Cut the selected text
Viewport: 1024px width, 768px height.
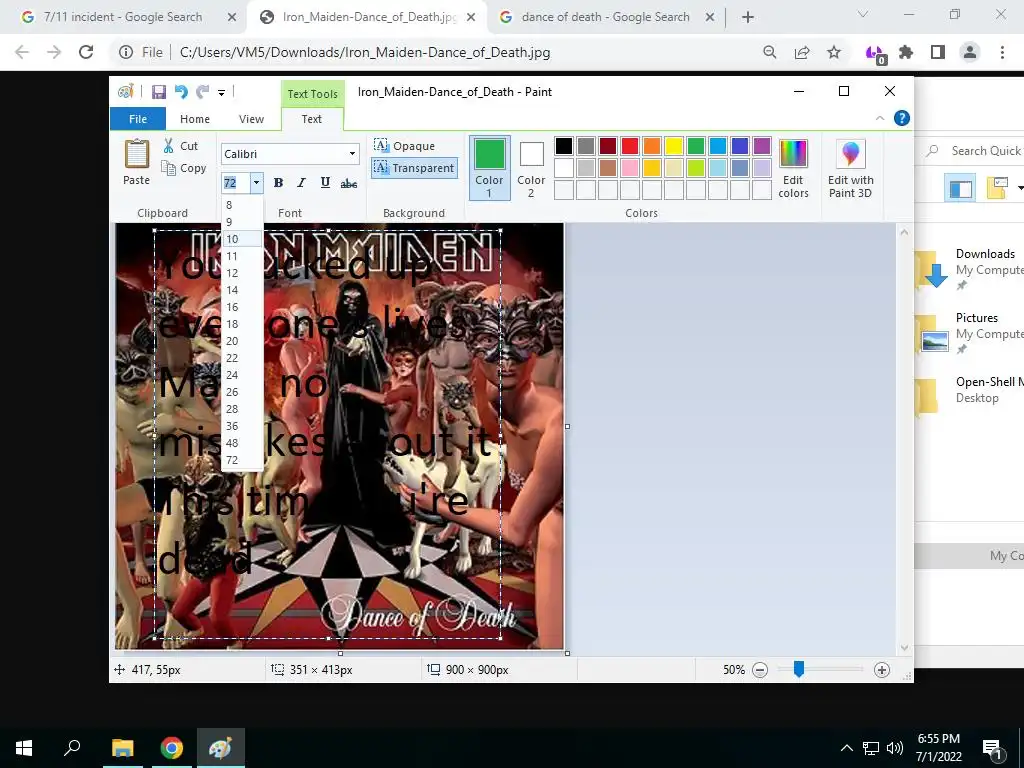coord(180,146)
